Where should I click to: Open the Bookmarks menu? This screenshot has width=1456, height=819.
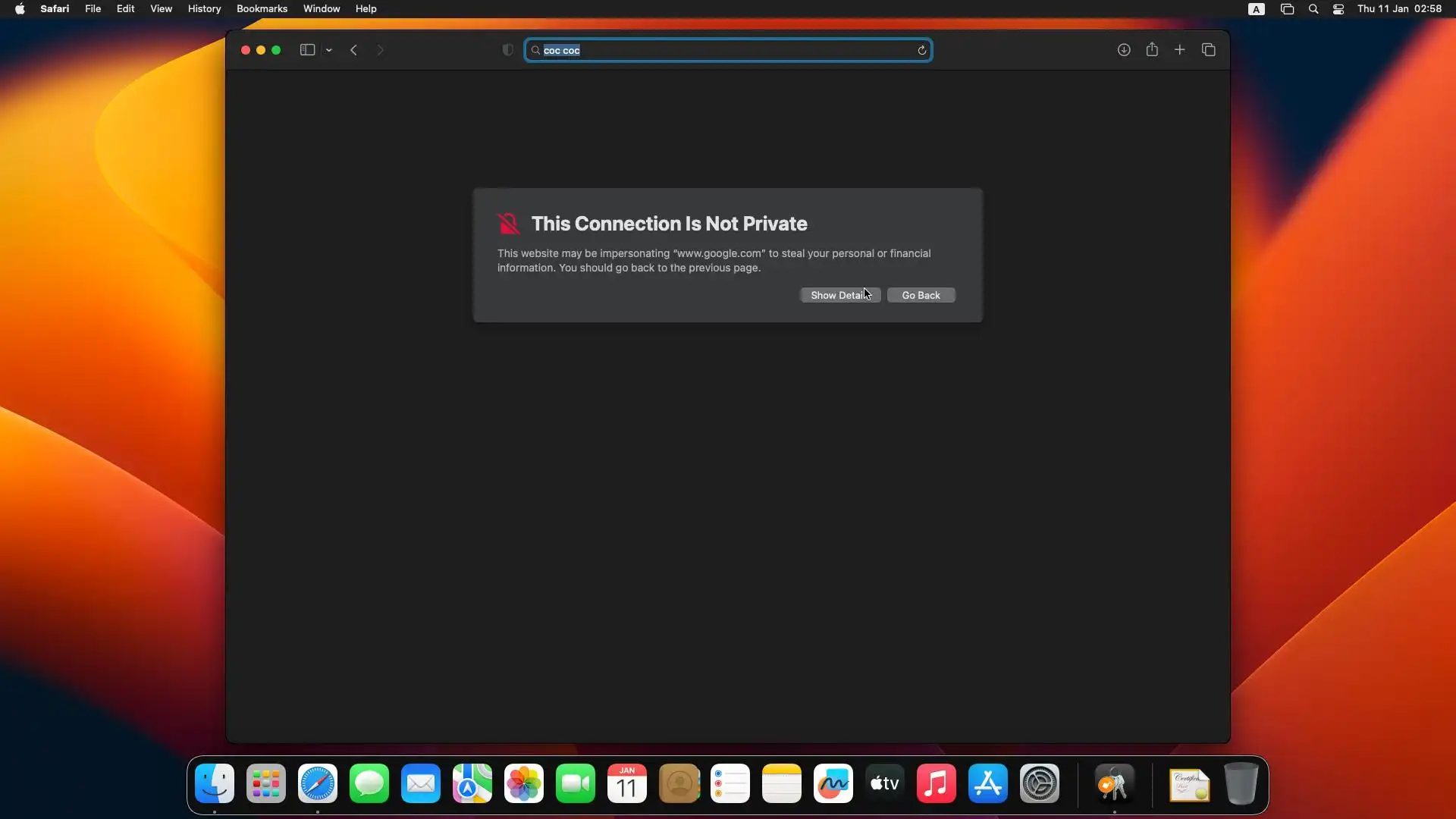pyautogui.click(x=262, y=9)
